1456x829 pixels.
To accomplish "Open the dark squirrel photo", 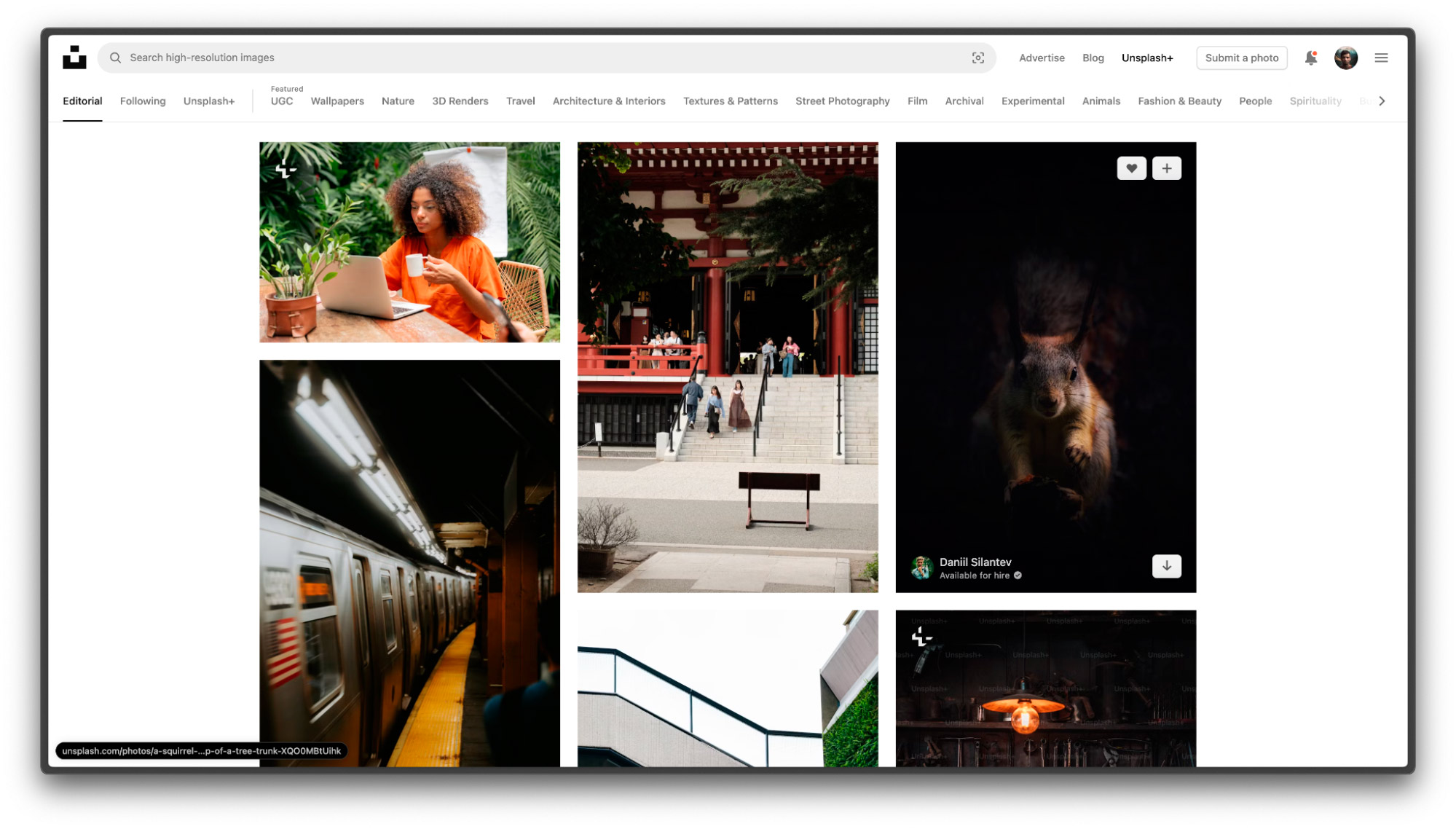I will (1045, 367).
